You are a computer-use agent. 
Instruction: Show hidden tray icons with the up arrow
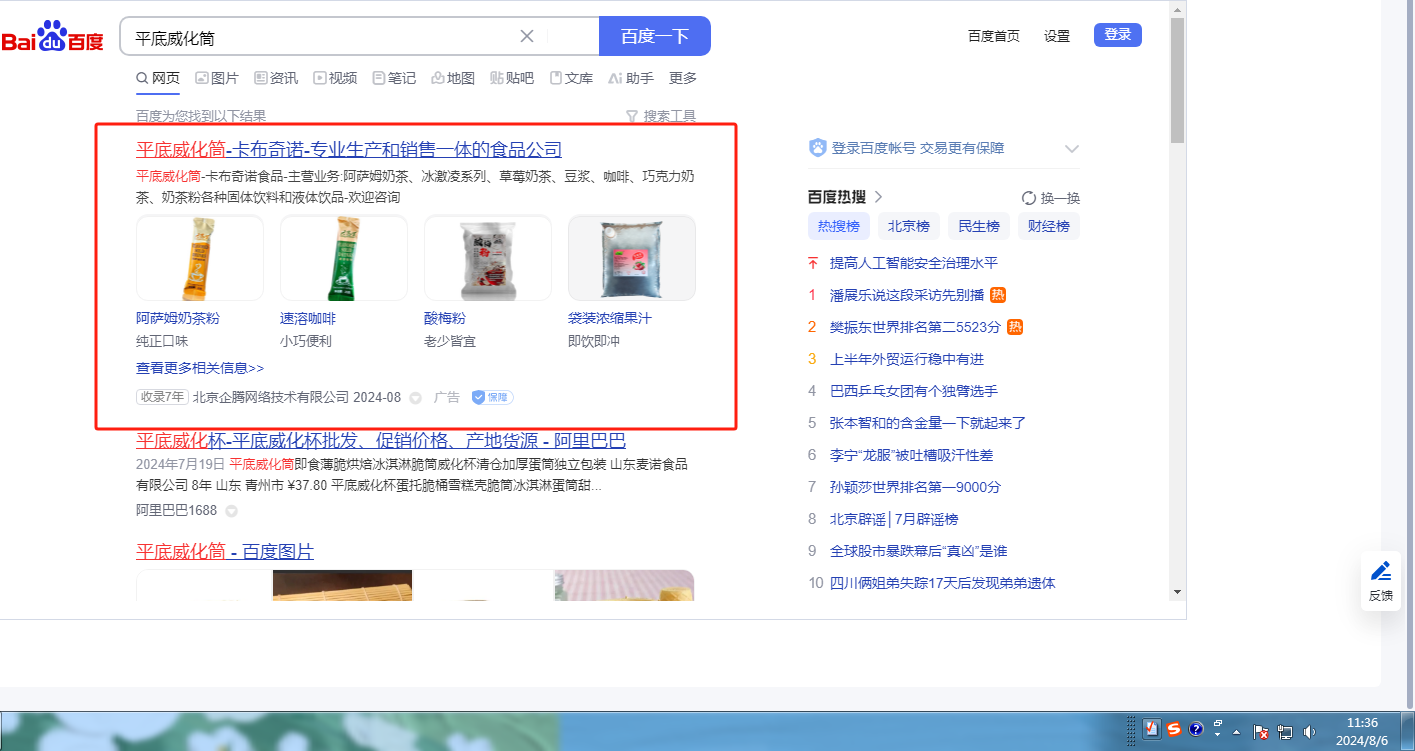(1238, 733)
